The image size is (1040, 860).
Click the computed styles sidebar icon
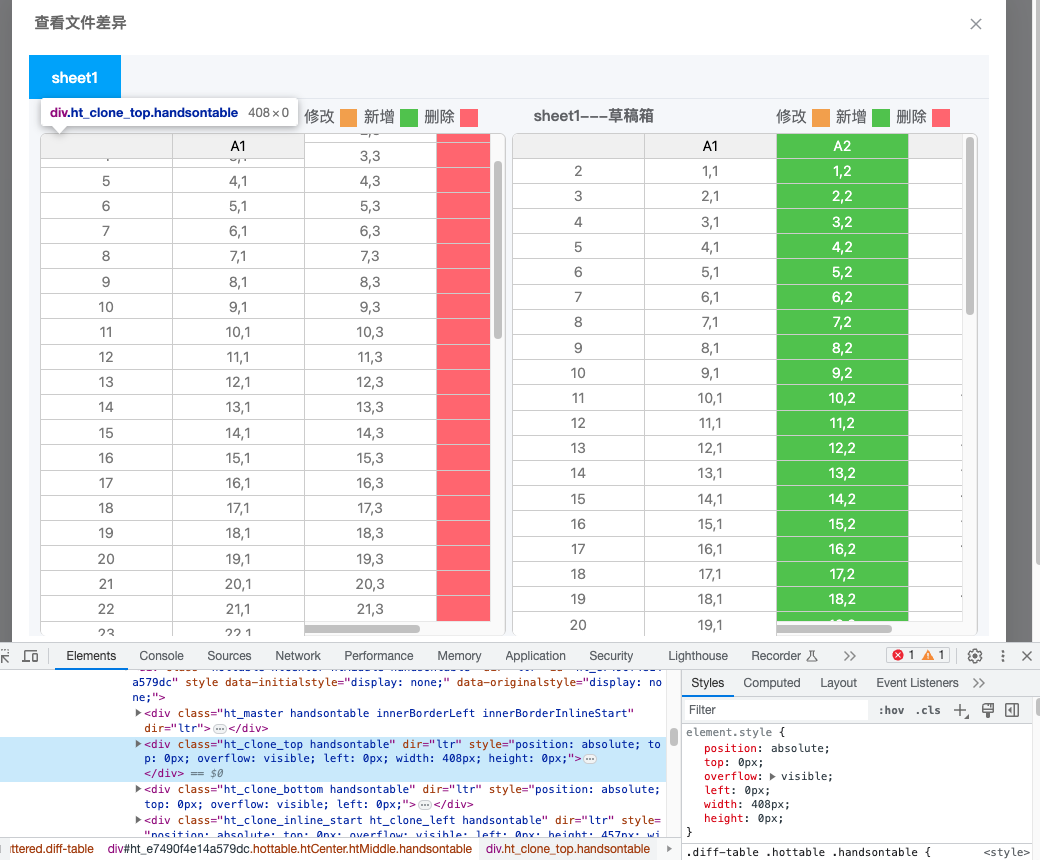pyautogui.click(x=1010, y=709)
